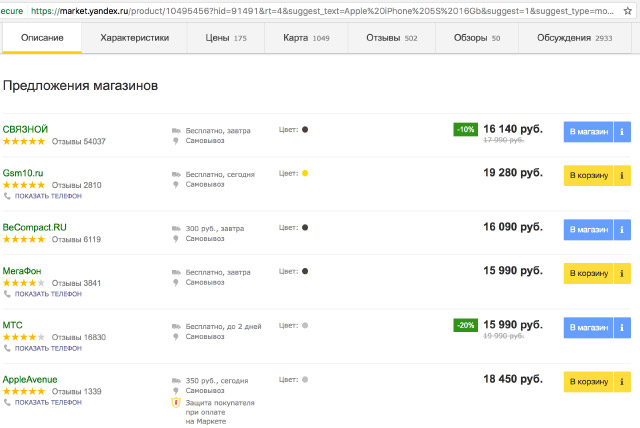
Task: Click the Предложения магазинов heading
Action: pos(80,86)
